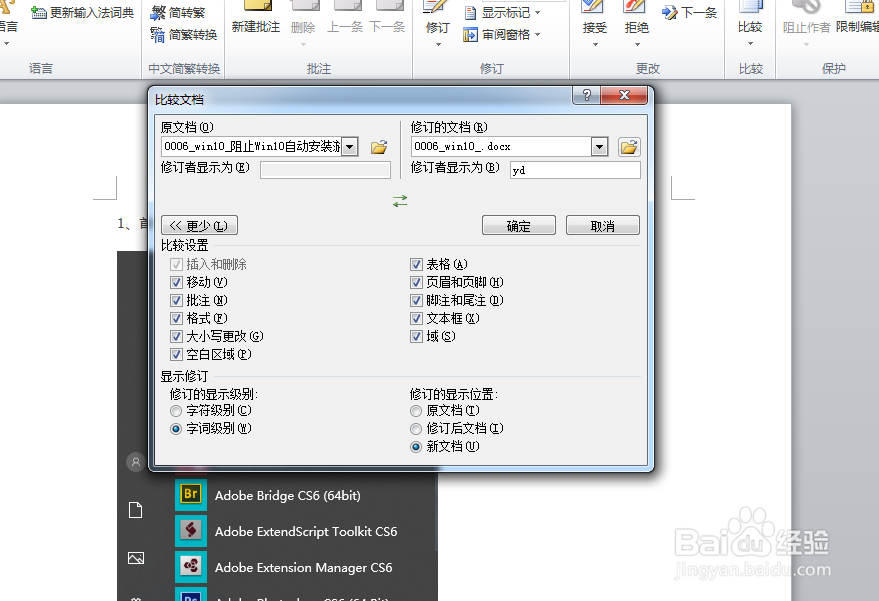This screenshot has height=601, width=879.
Task: Click the 确定 button to confirm
Action: 518,225
